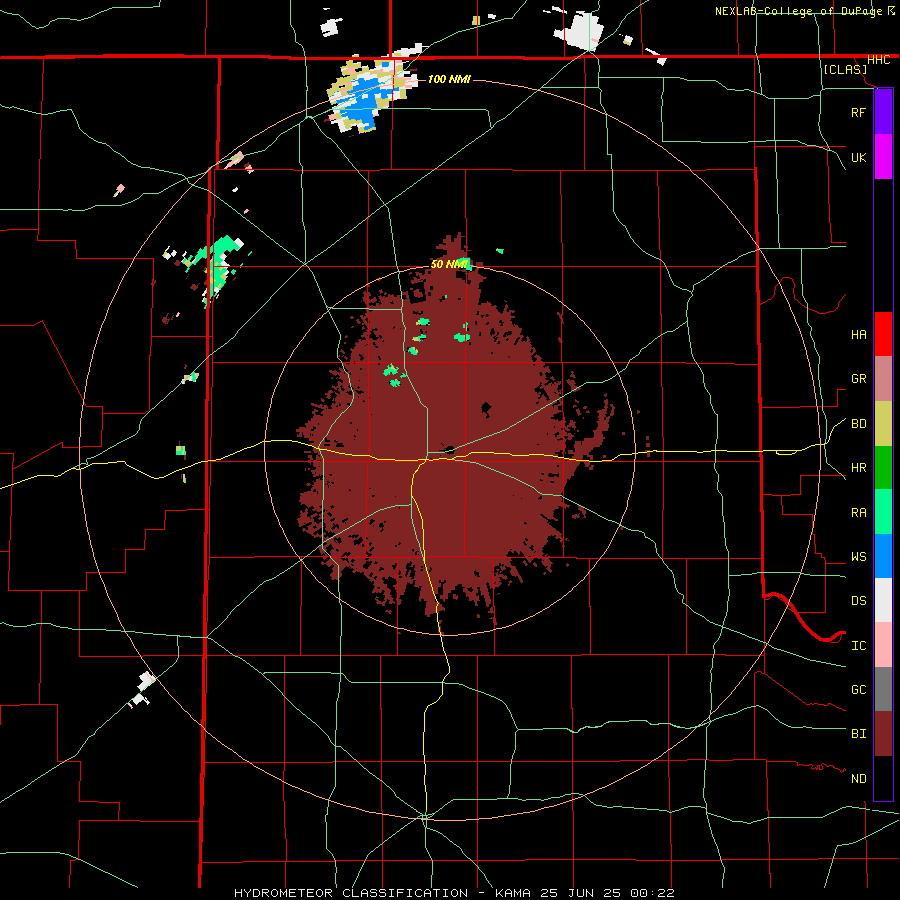Screen dimensions: 900x900
Task: Click the 'UK' legend label
Action: tap(858, 157)
